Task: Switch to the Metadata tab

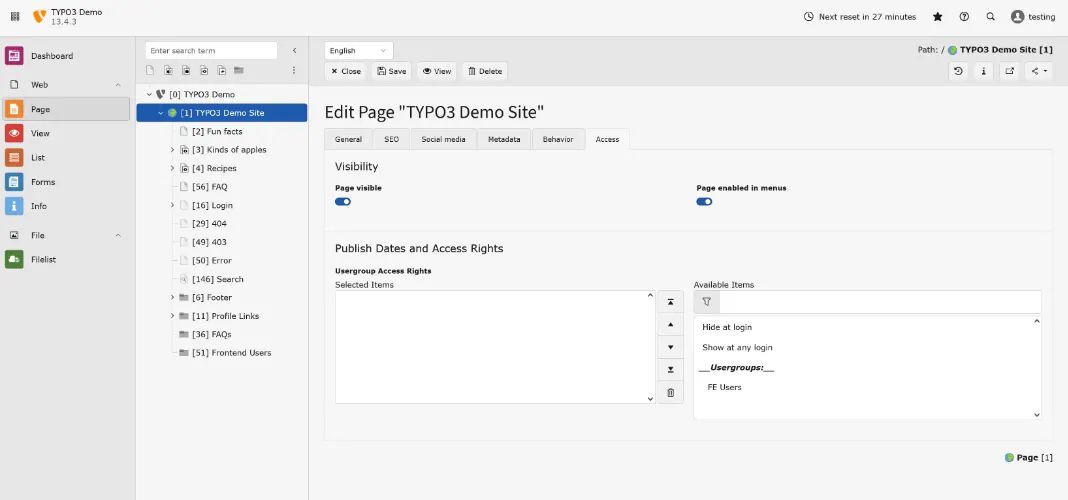Action: pyautogui.click(x=504, y=139)
